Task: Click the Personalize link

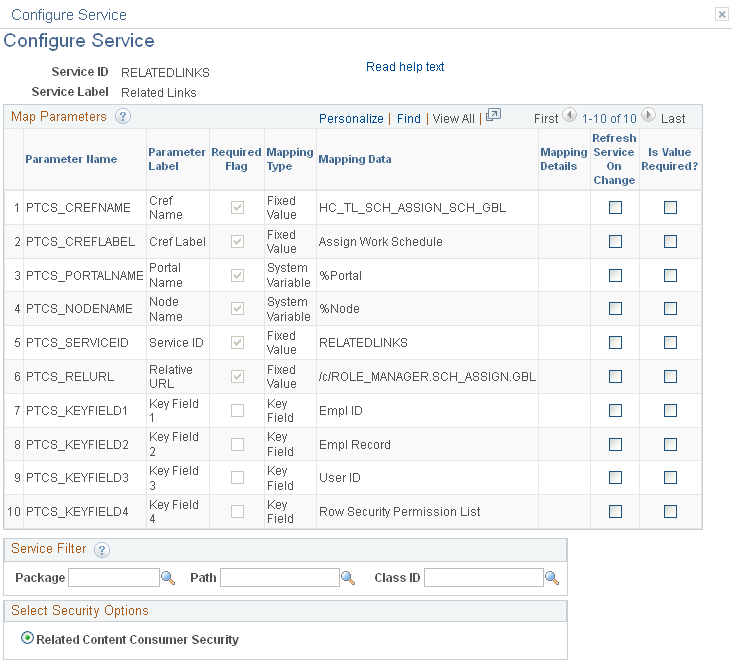Action: click(x=351, y=119)
